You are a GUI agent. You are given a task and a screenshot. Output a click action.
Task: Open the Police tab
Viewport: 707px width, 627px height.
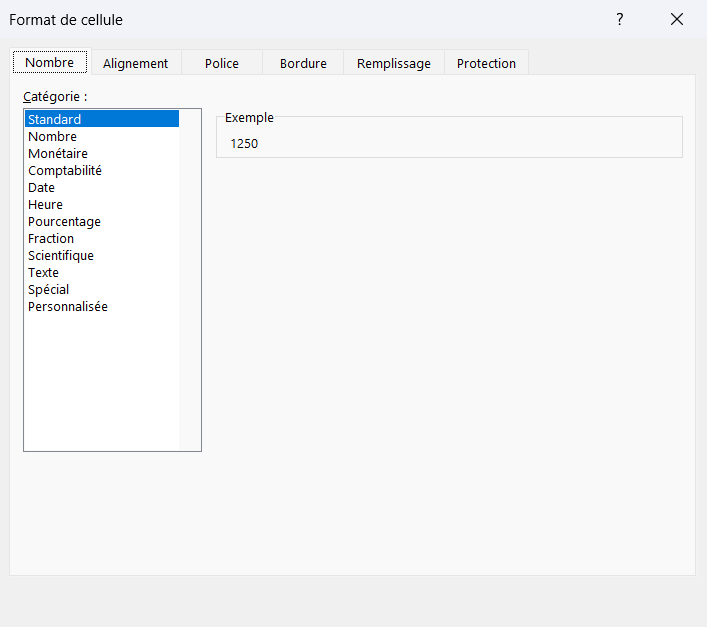pos(222,63)
